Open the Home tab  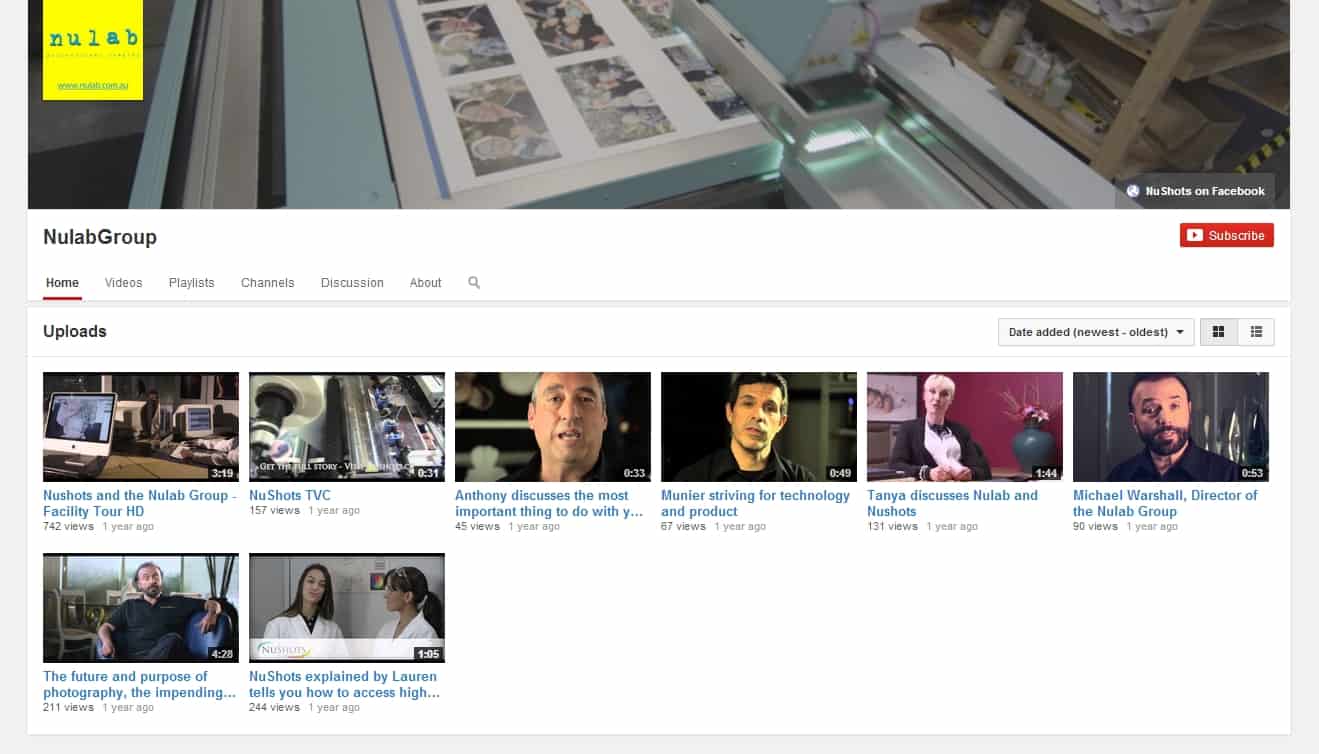point(62,283)
